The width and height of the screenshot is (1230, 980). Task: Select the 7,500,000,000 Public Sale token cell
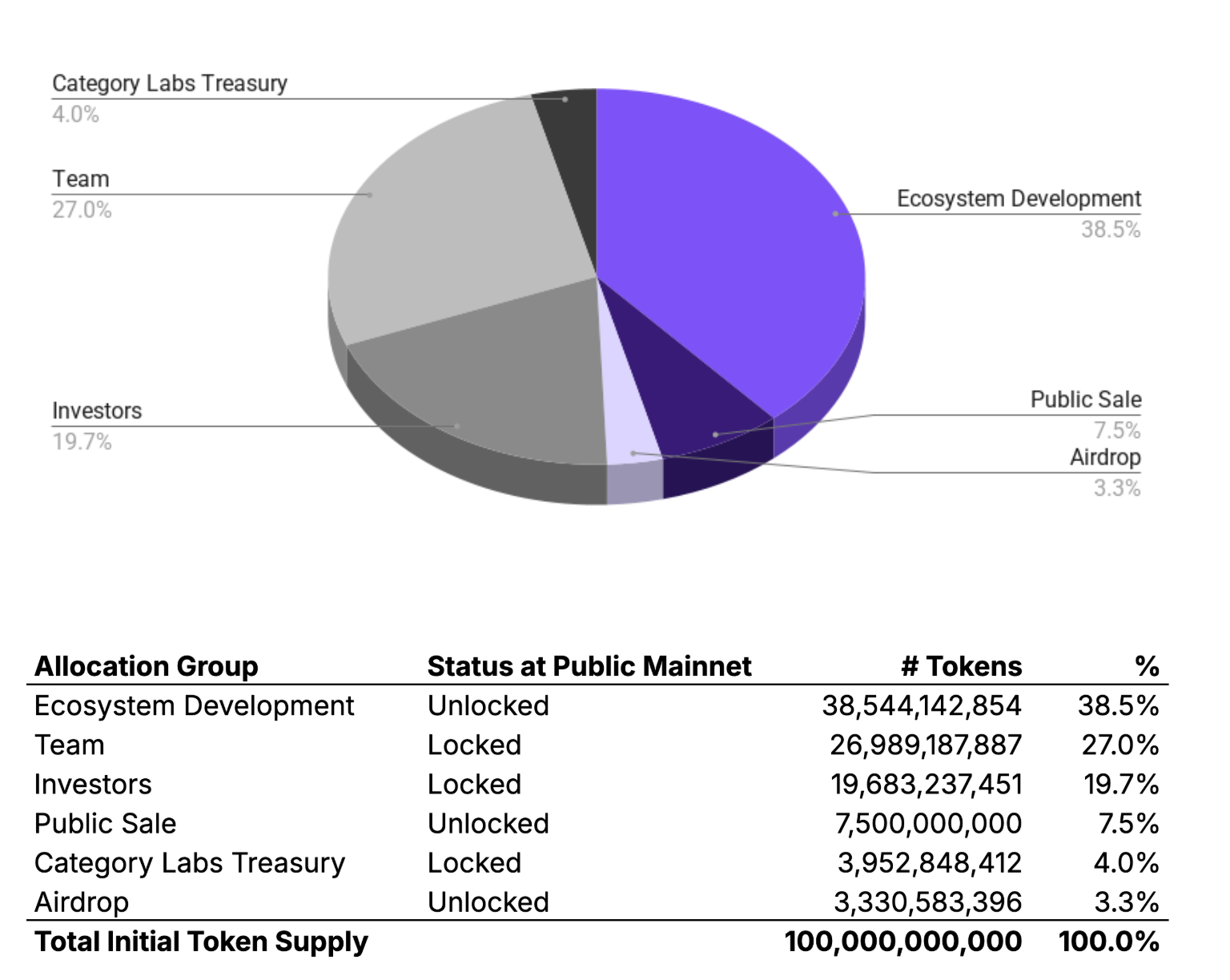pyautogui.click(x=927, y=823)
